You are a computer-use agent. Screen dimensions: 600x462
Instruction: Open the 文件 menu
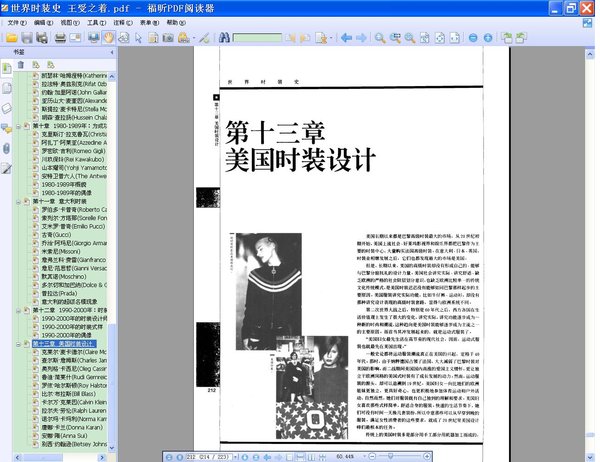click(x=18, y=21)
